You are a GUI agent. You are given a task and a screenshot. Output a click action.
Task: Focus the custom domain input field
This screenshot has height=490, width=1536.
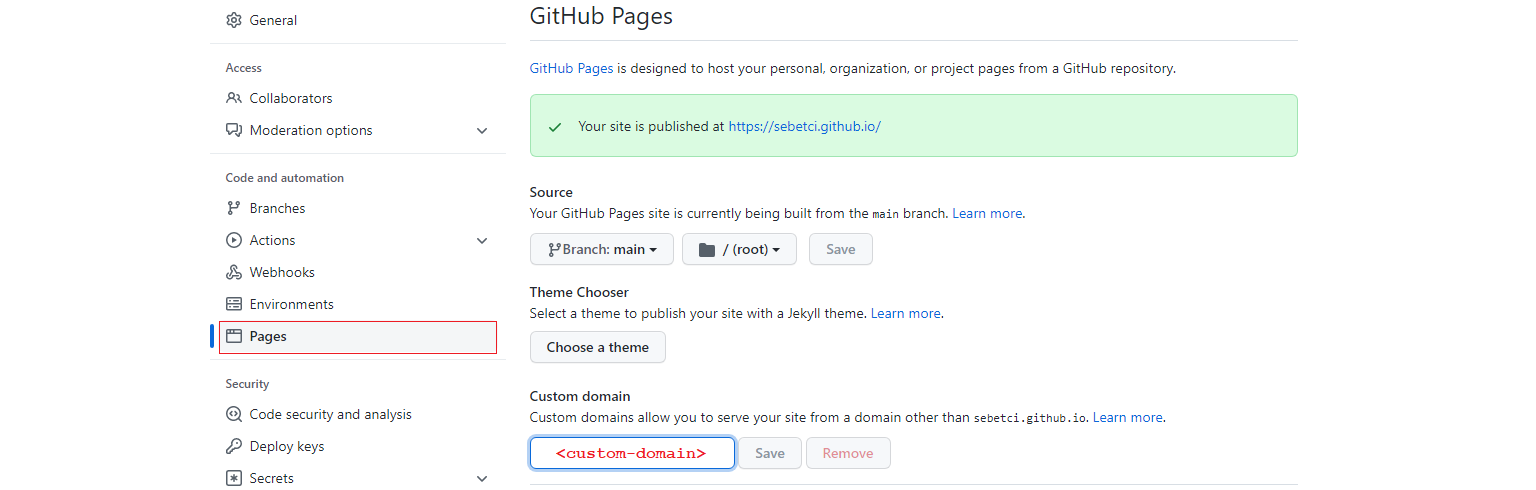click(x=632, y=453)
